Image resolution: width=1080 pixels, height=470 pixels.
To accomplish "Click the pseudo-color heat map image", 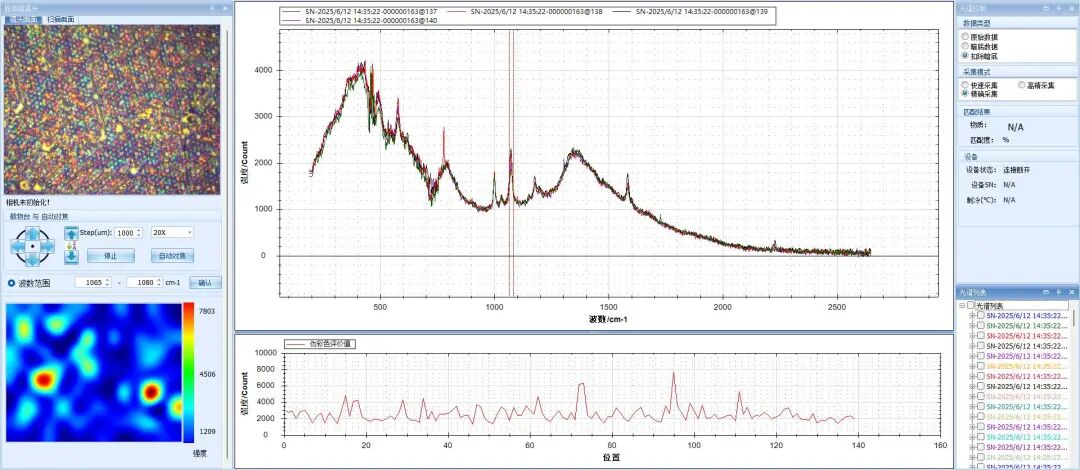I will (94, 371).
